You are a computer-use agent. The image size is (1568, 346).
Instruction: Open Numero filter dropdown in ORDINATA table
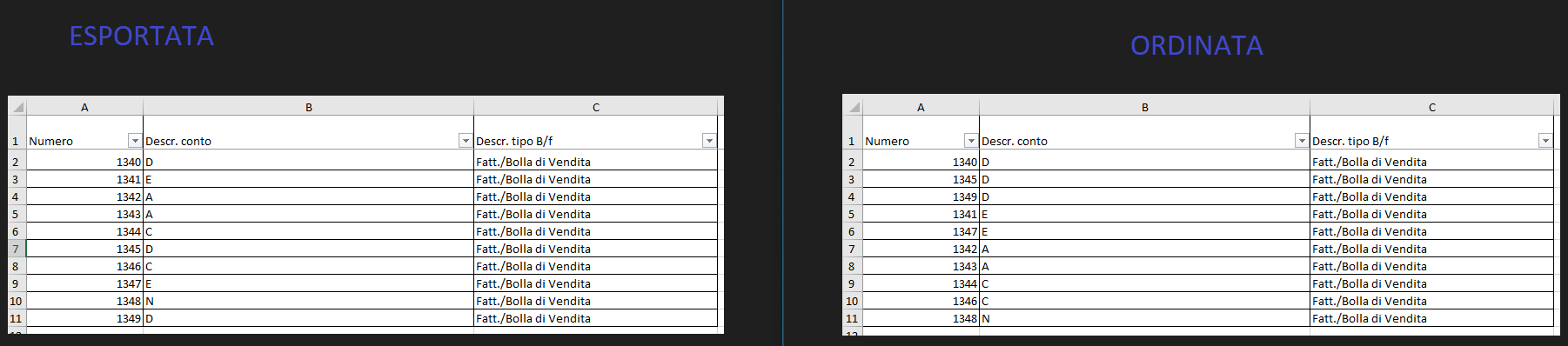[x=971, y=141]
